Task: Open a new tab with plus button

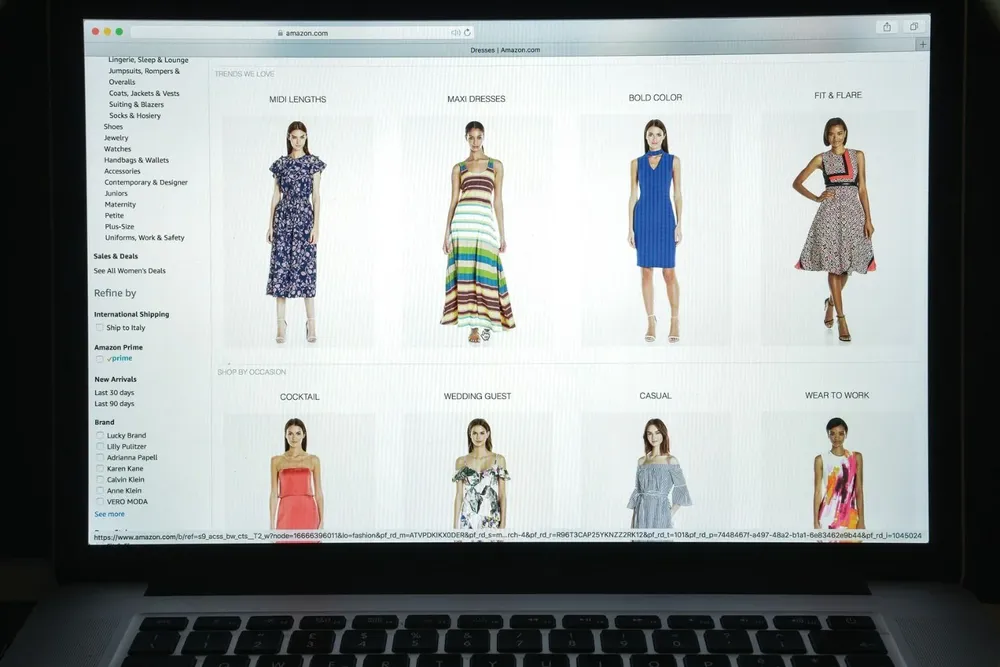Action: pyautogui.click(x=922, y=44)
